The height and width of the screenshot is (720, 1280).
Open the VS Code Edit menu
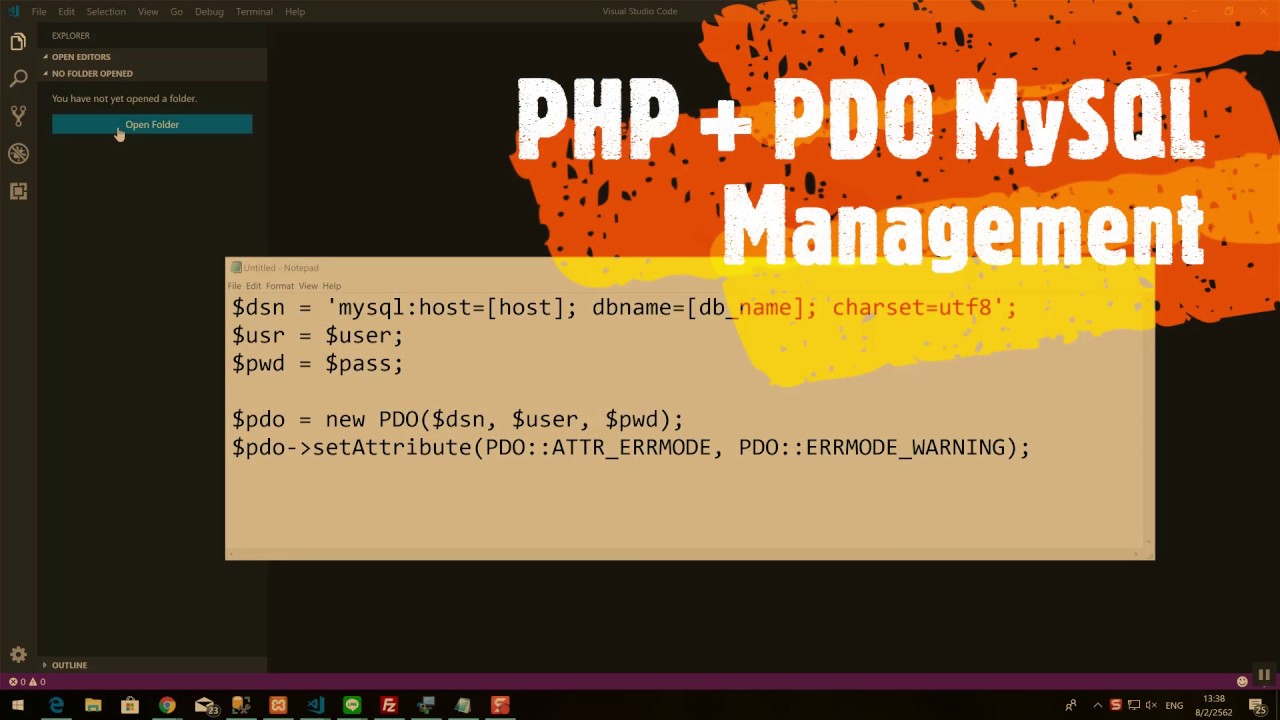tap(66, 11)
